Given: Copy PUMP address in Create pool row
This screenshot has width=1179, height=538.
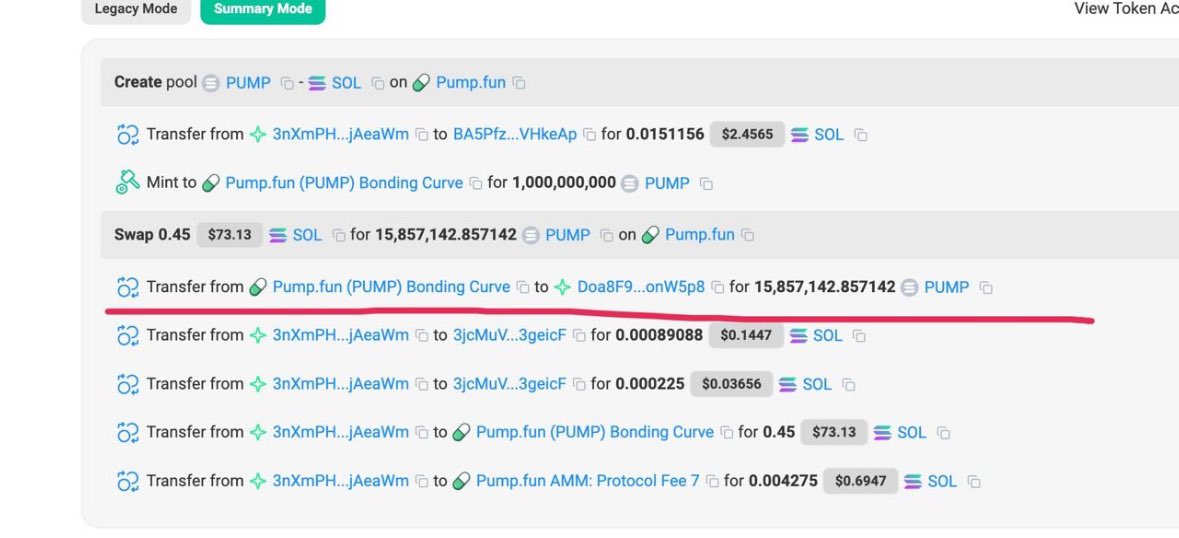Looking at the screenshot, I should point(287,83).
